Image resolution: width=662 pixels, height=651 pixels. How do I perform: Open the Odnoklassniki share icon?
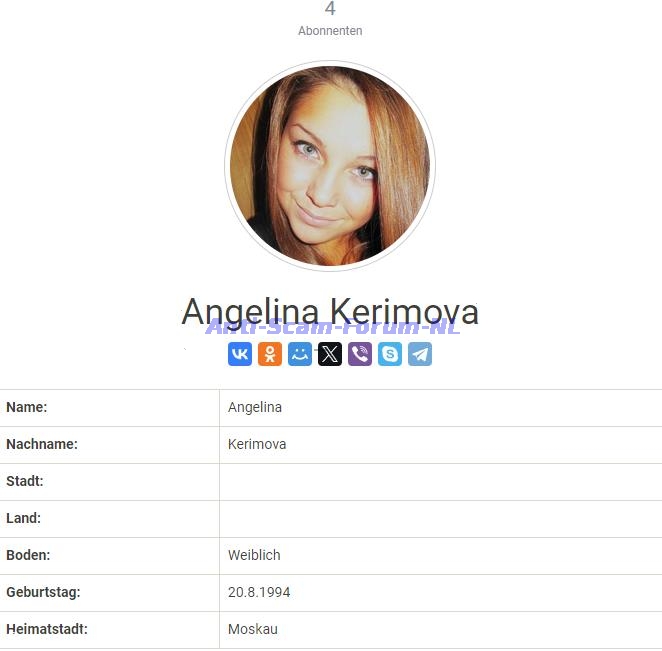click(x=270, y=354)
